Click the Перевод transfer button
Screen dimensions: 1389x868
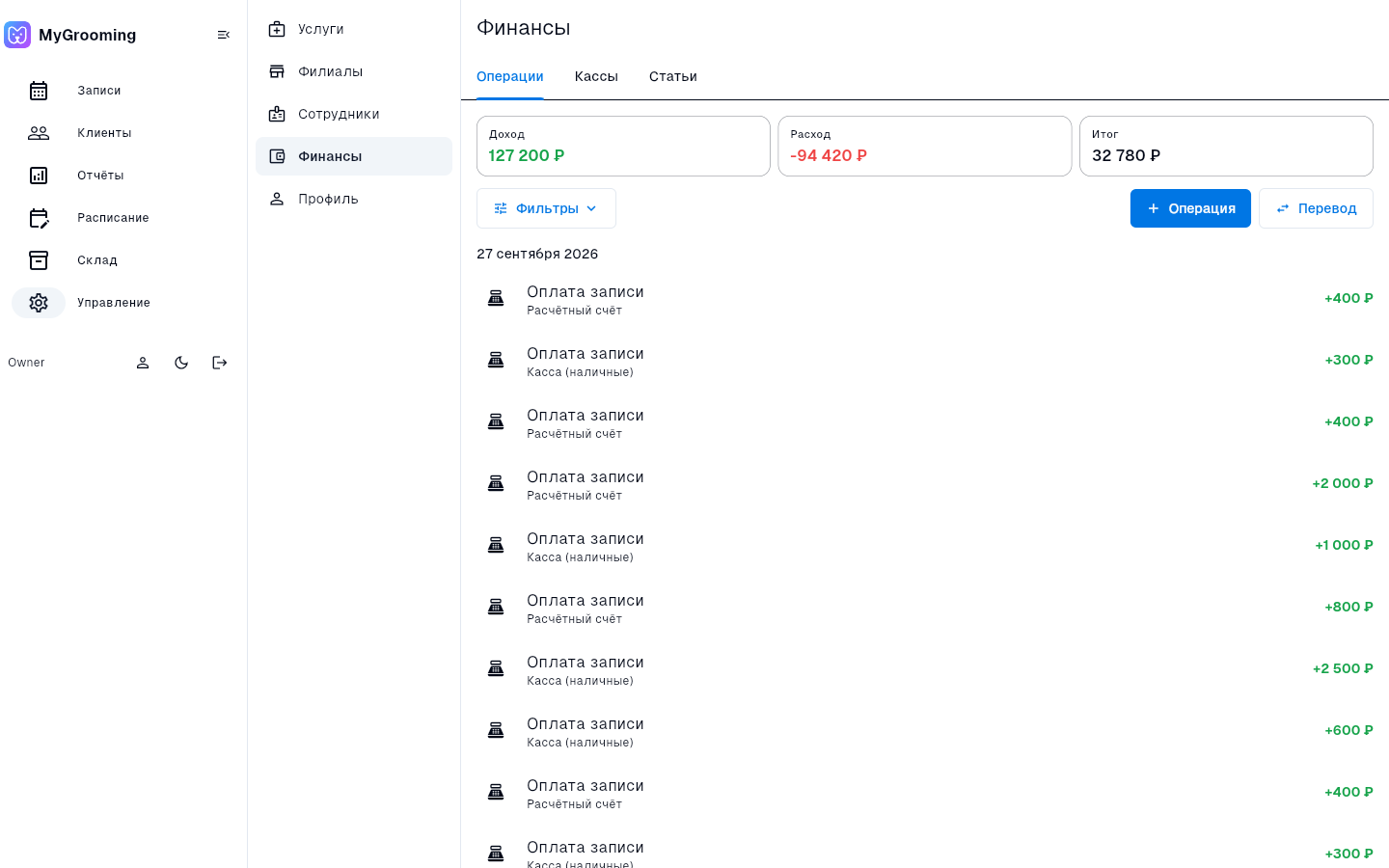click(1316, 208)
